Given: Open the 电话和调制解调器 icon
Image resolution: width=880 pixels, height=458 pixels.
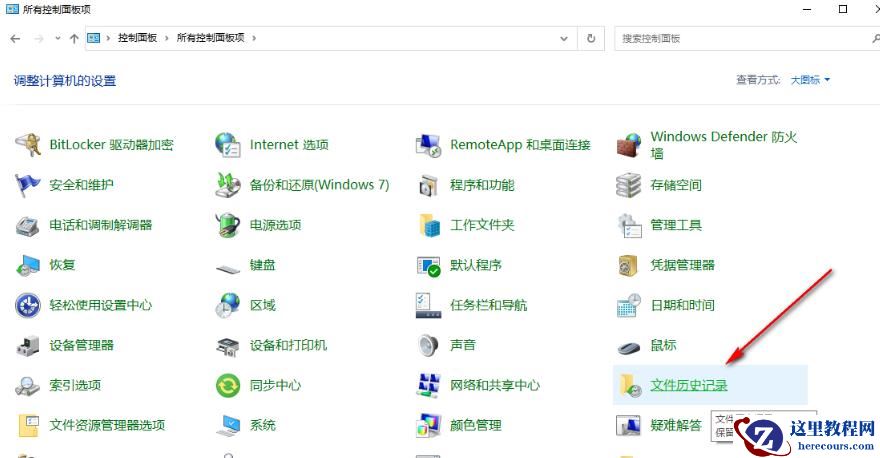Looking at the screenshot, I should pos(28,225).
